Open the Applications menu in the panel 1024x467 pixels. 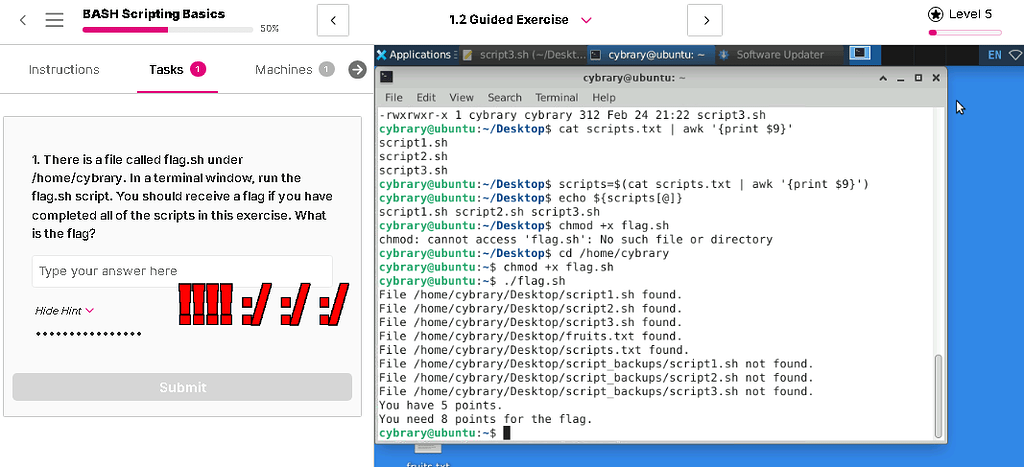click(x=413, y=55)
